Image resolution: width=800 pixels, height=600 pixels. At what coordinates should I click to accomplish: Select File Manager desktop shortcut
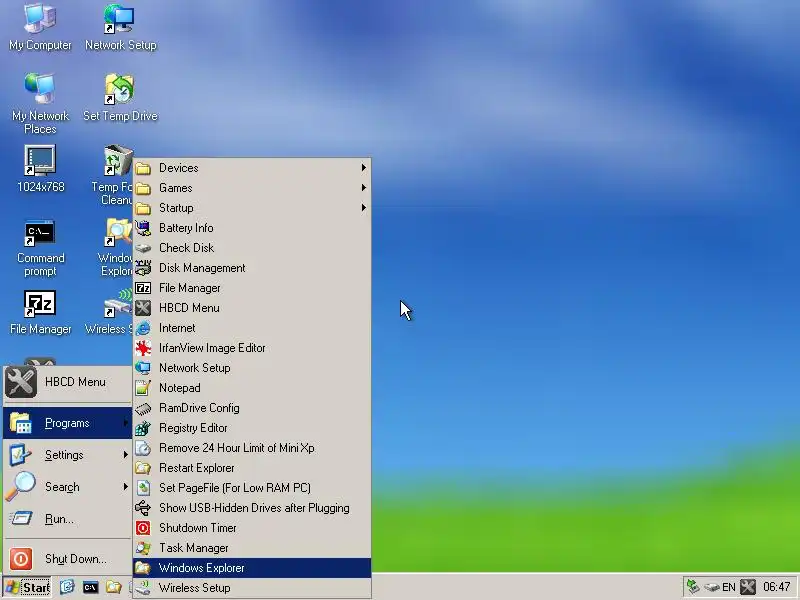tap(40, 313)
